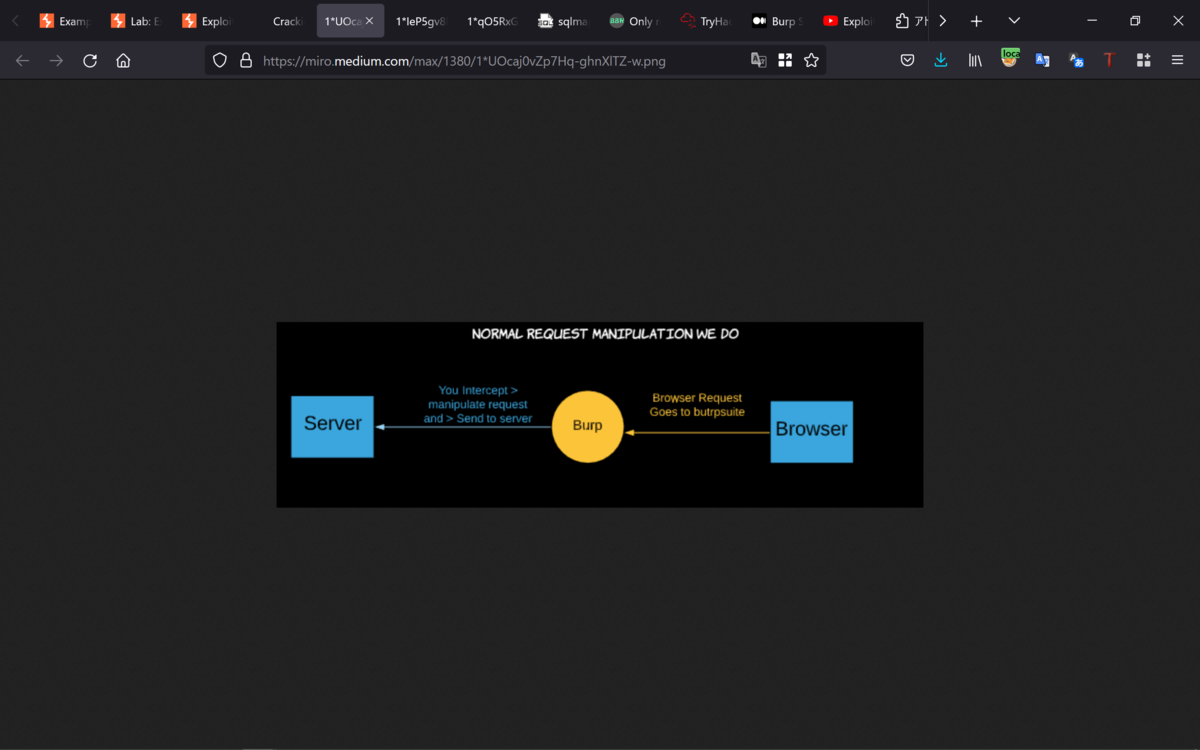The height and width of the screenshot is (750, 1200).
Task: Switch to the sqlma tab
Action: click(x=563, y=21)
